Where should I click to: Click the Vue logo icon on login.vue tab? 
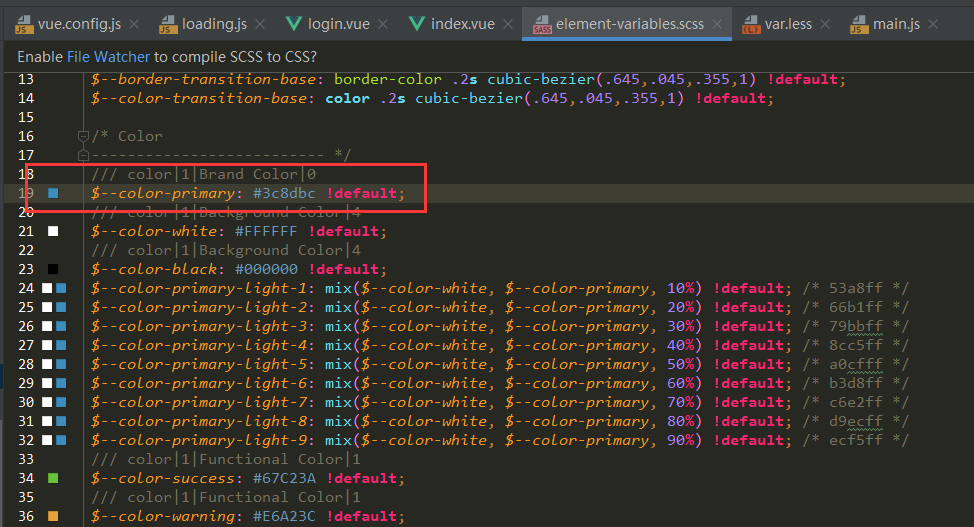(x=294, y=24)
